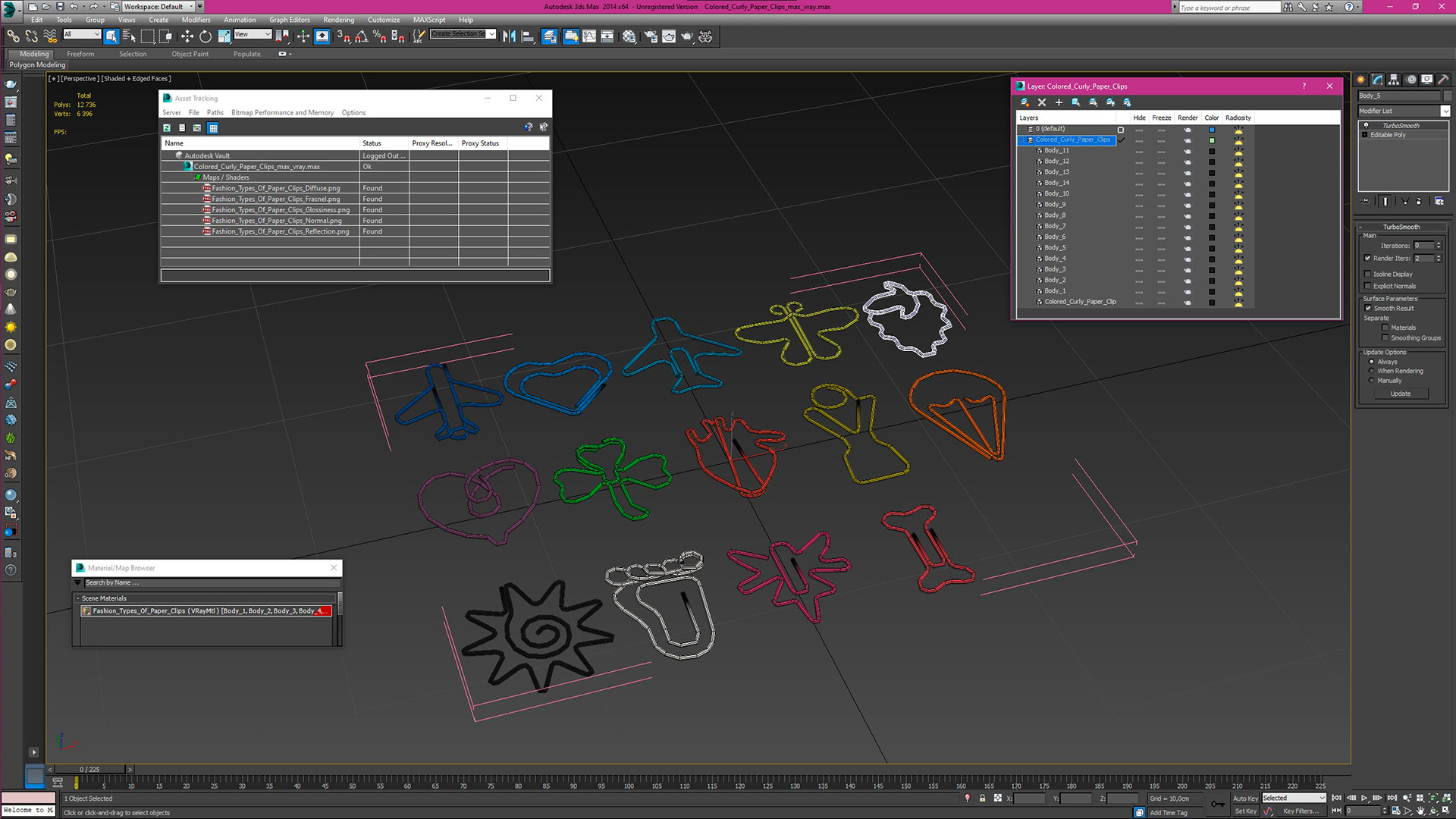The width and height of the screenshot is (1456, 819).
Task: Collapse the TurboSmooth rollout header
Action: (x=1401, y=227)
